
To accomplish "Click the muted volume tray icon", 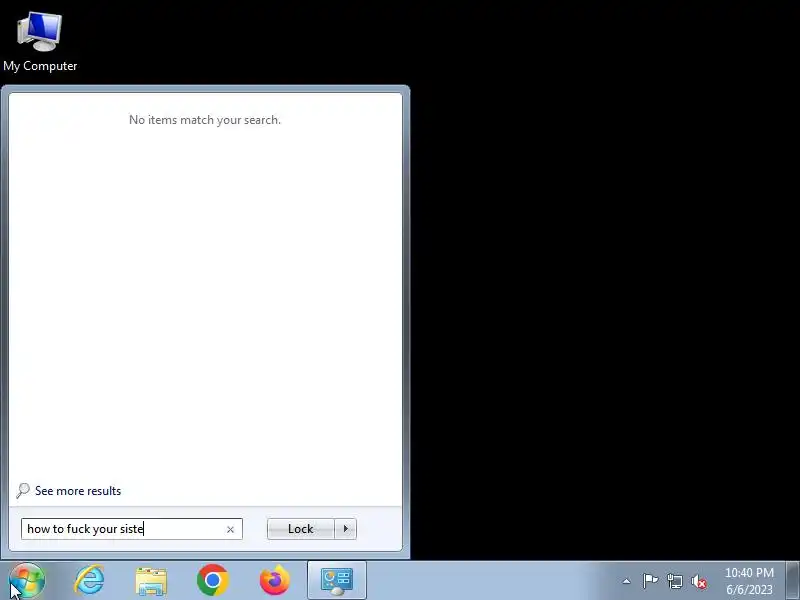I will pyautogui.click(x=699, y=581).
